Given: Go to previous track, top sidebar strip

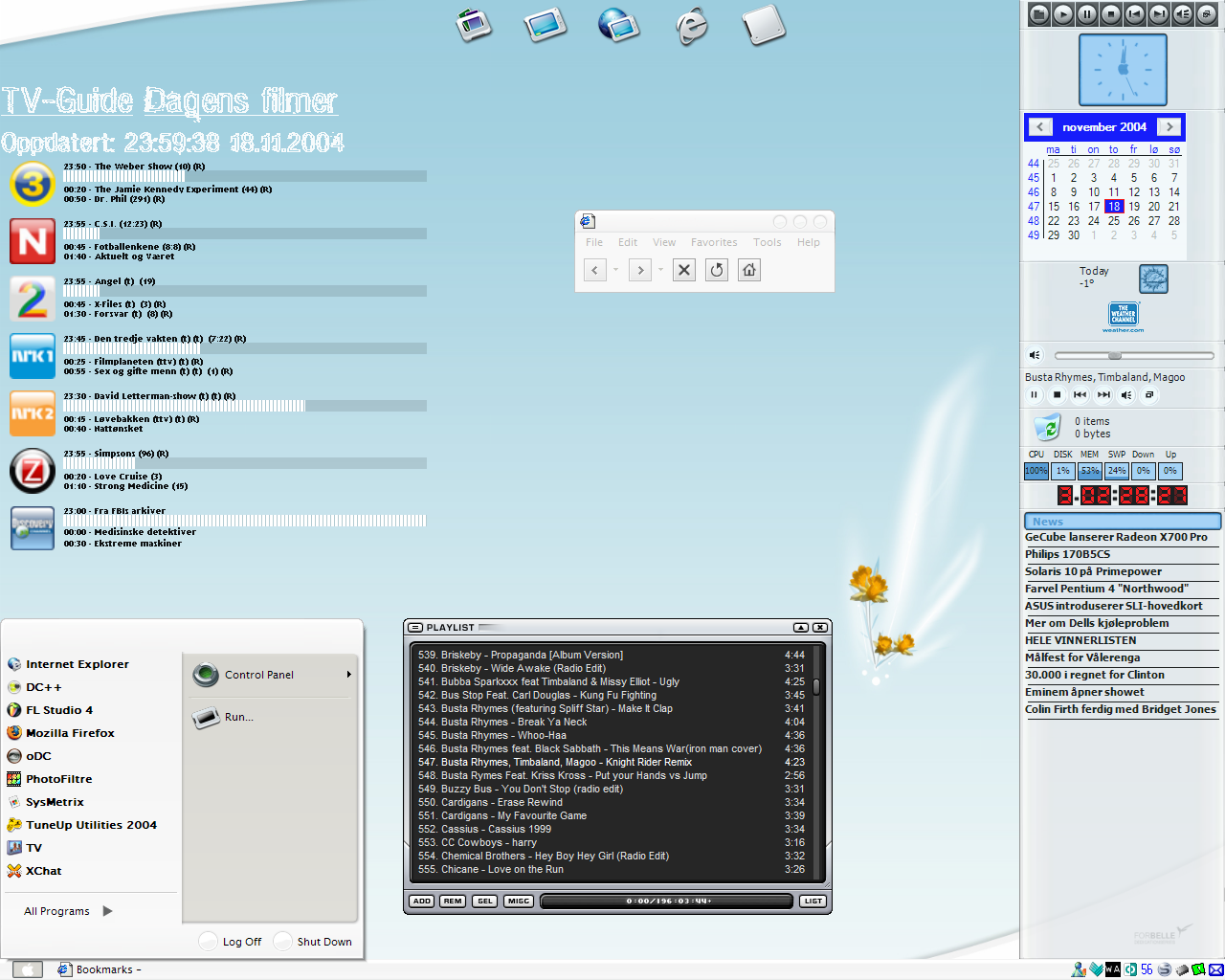Looking at the screenshot, I should click(x=1135, y=13).
